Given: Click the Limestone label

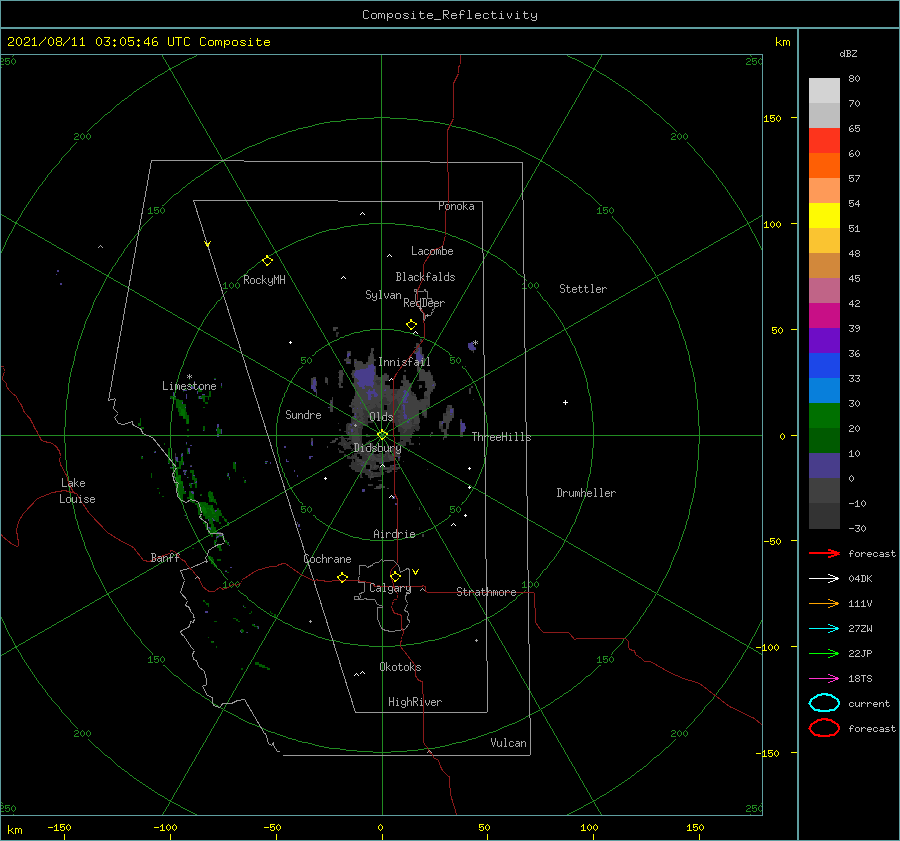Looking at the screenshot, I should point(189,386).
